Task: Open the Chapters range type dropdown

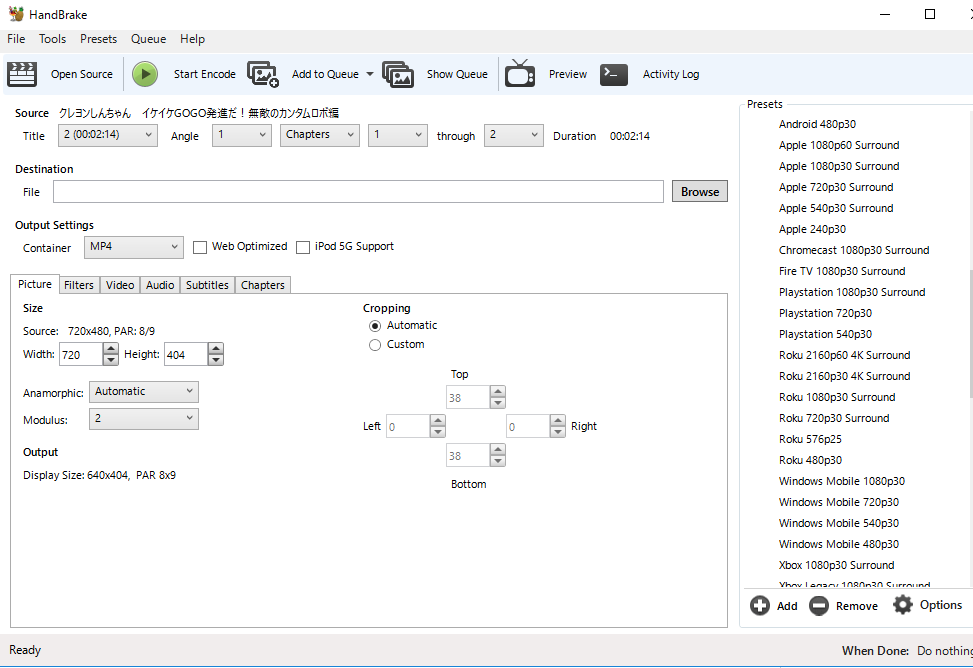Action: tap(320, 135)
